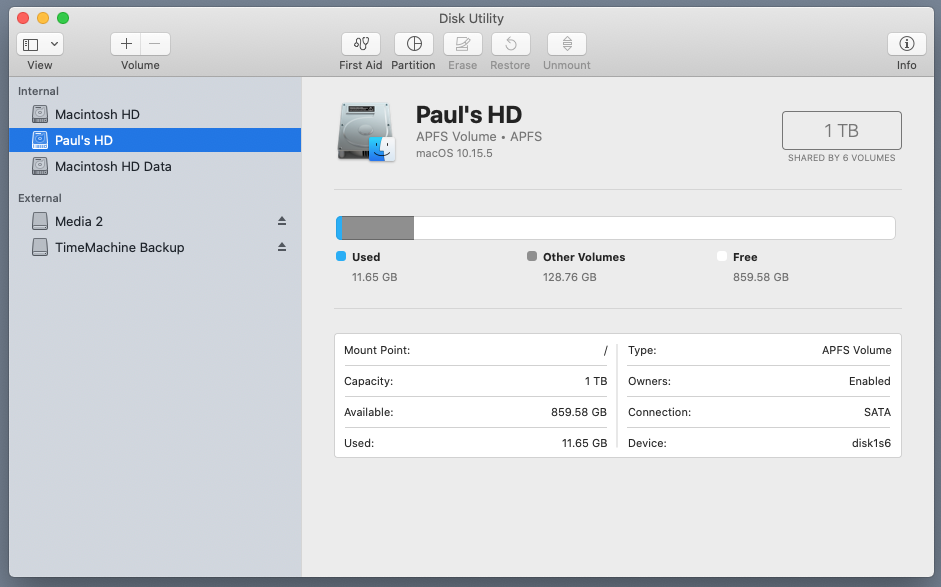Click the Internal section header

[x=38, y=91]
